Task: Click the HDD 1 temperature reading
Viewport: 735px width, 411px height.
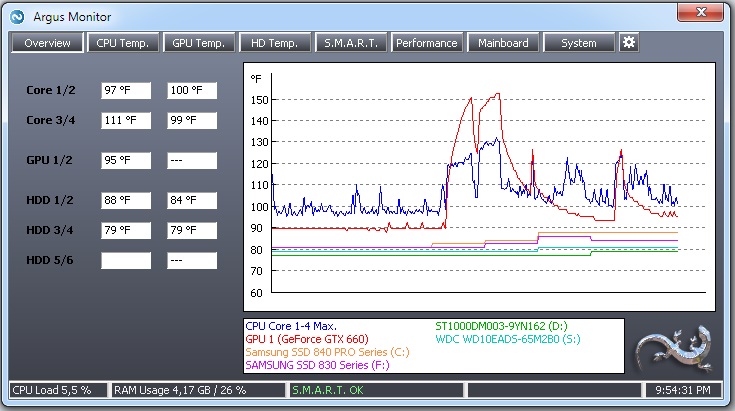Action: (126, 200)
